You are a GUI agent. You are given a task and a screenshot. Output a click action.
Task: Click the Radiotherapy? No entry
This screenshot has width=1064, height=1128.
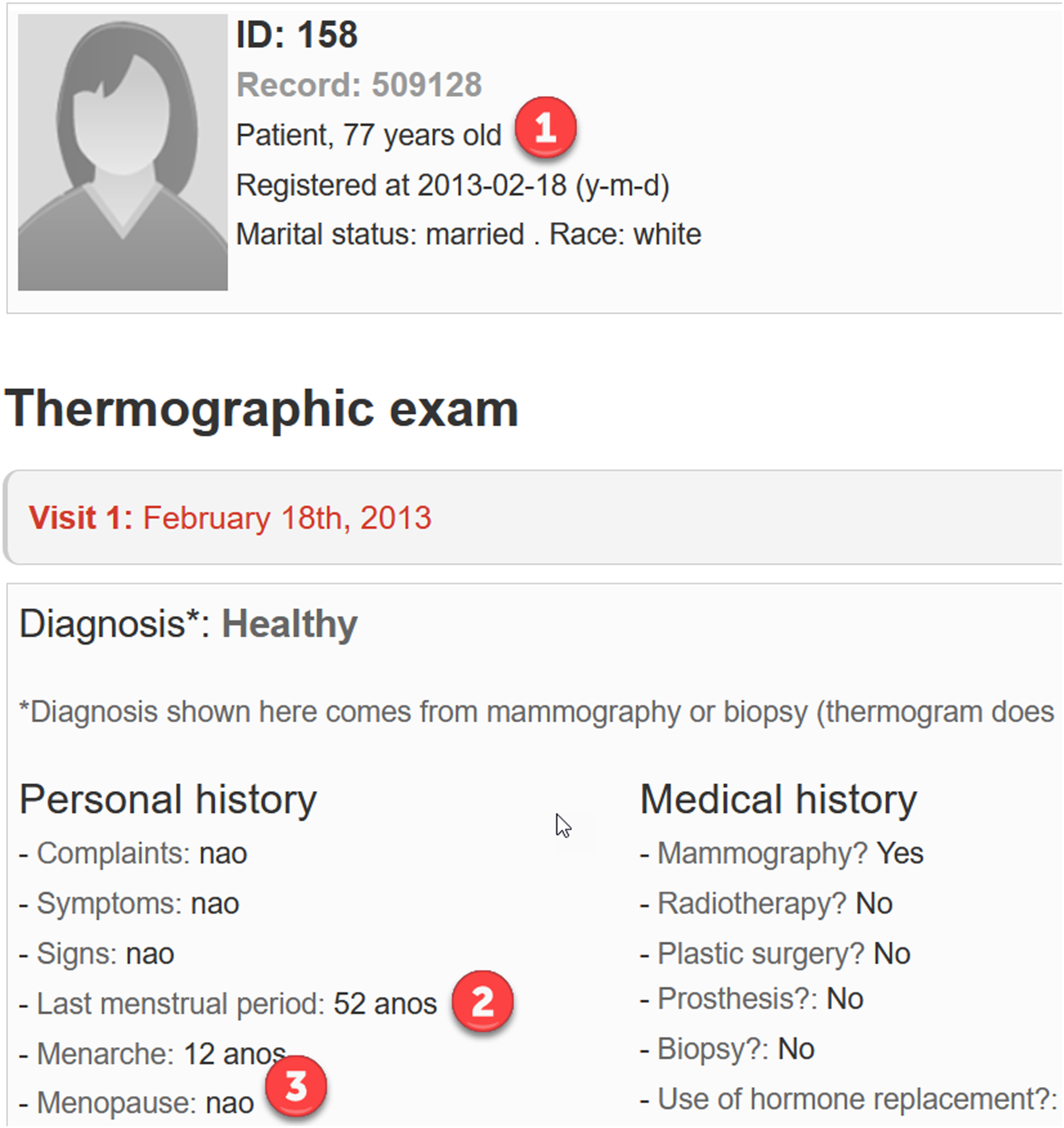point(767,903)
